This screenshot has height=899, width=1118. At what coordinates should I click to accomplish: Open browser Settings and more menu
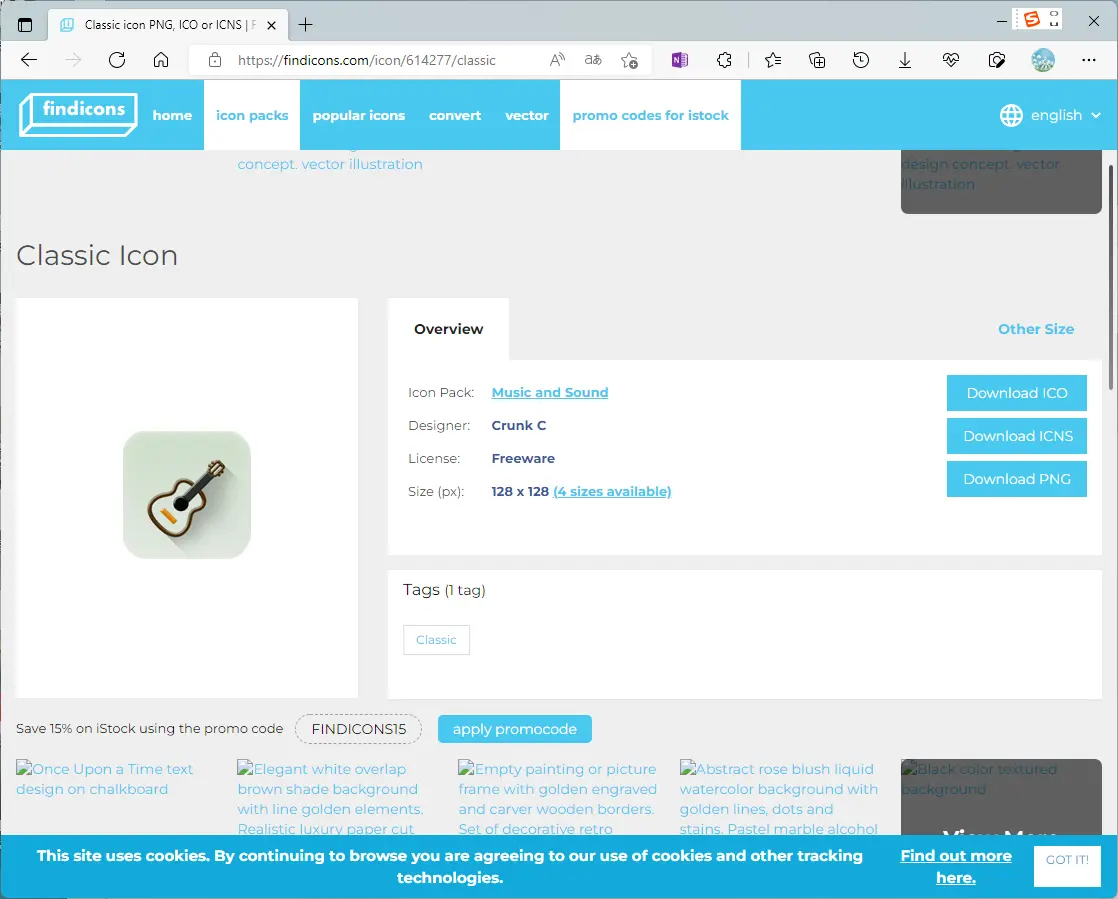pyautogui.click(x=1089, y=60)
